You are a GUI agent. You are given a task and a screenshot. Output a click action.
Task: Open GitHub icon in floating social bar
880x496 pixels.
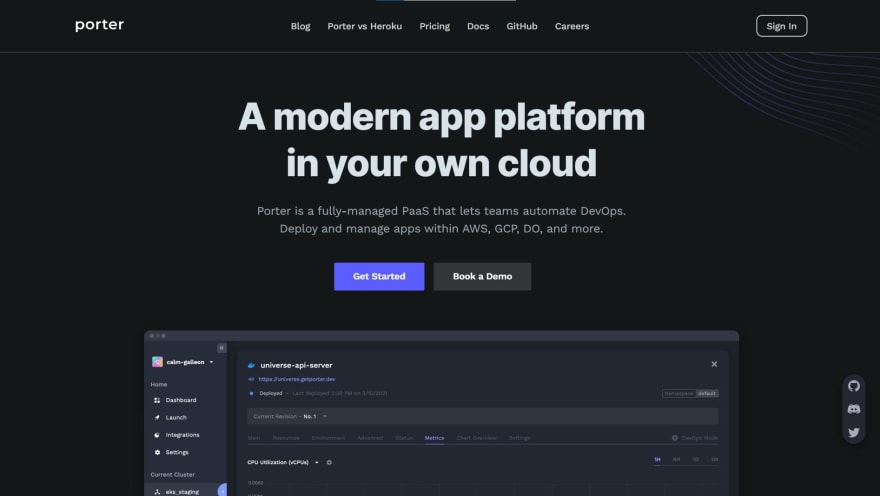[854, 386]
